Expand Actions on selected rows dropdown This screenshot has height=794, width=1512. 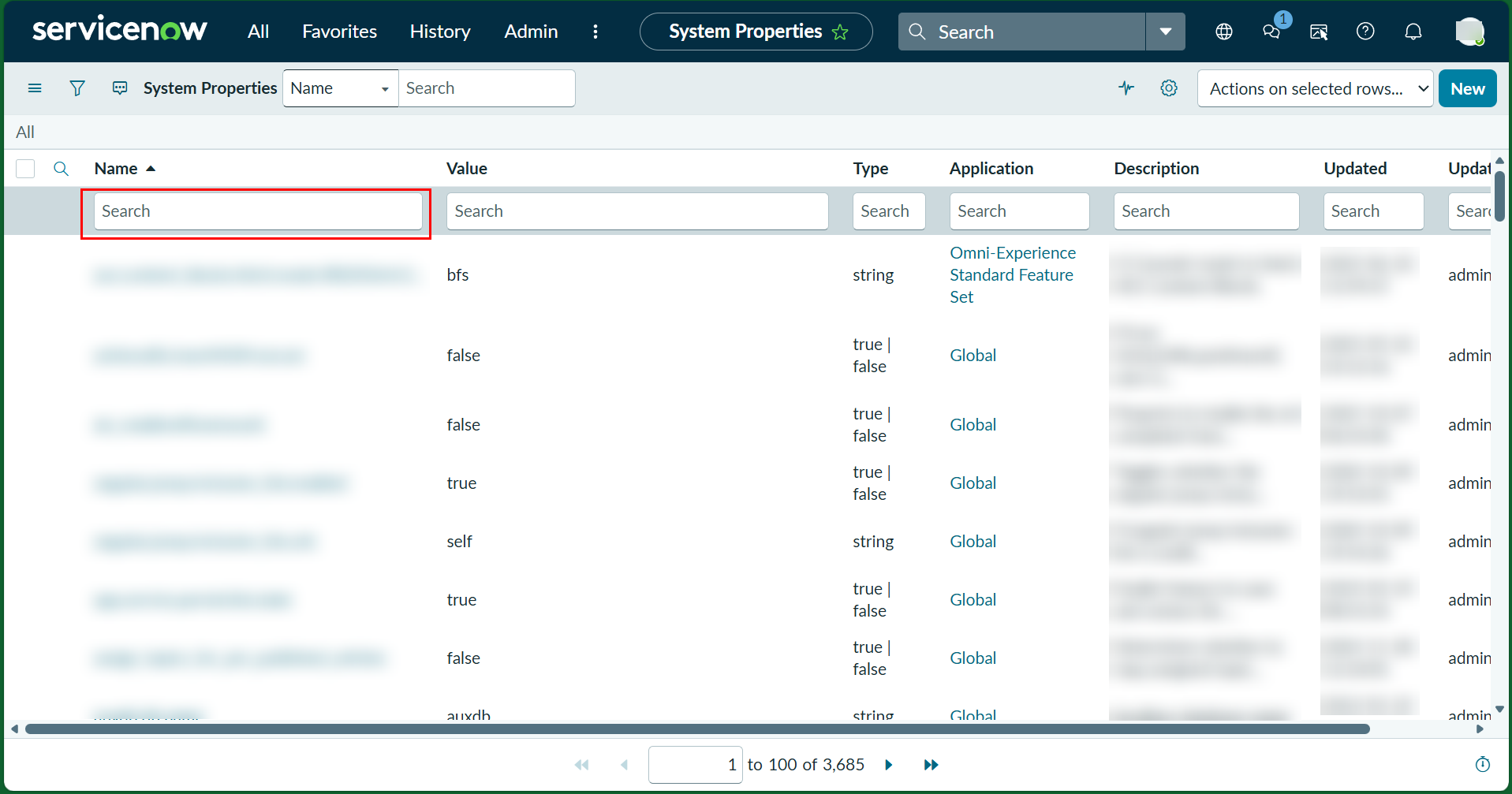pos(1316,88)
